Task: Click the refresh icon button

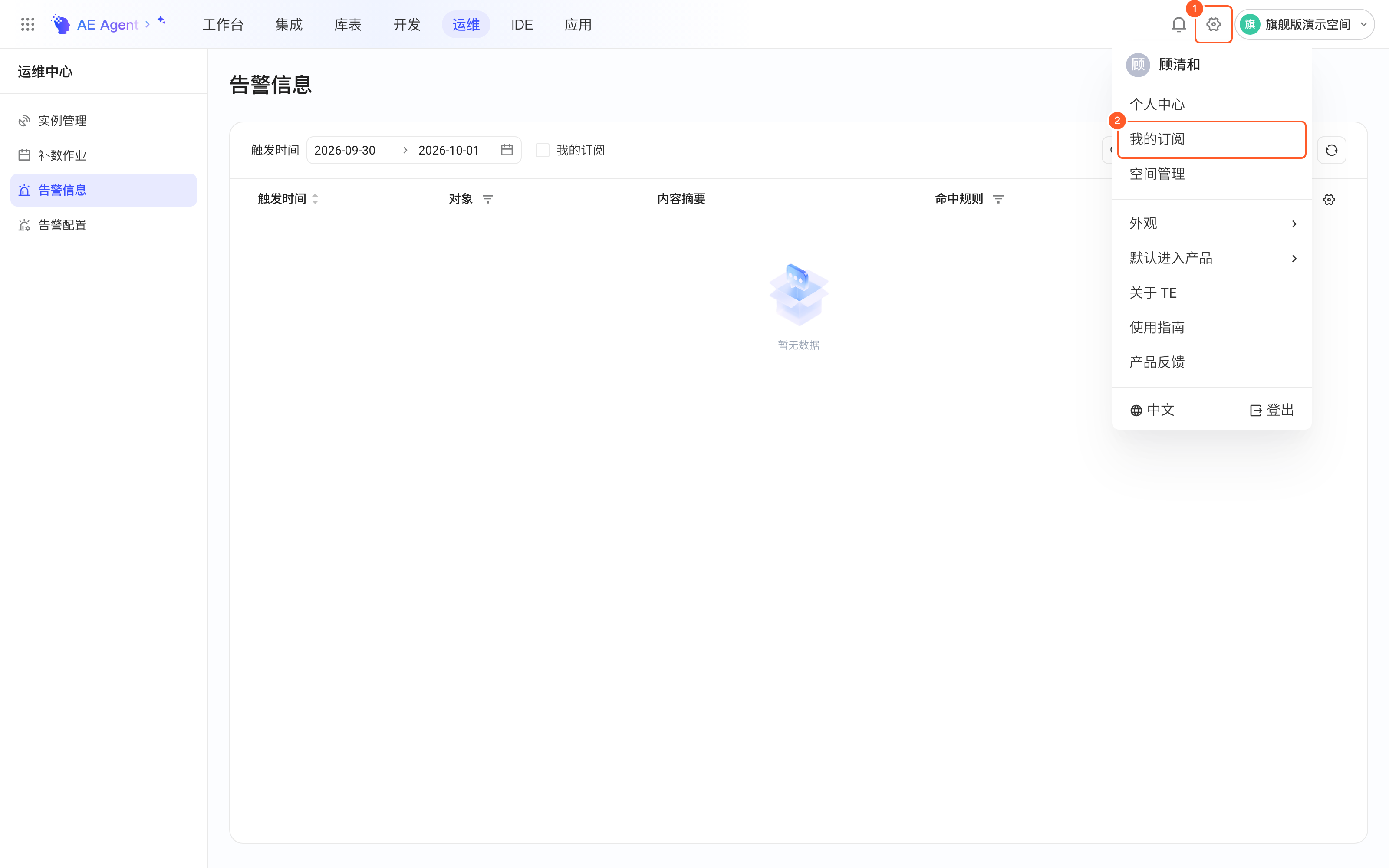Action: coord(1332,151)
